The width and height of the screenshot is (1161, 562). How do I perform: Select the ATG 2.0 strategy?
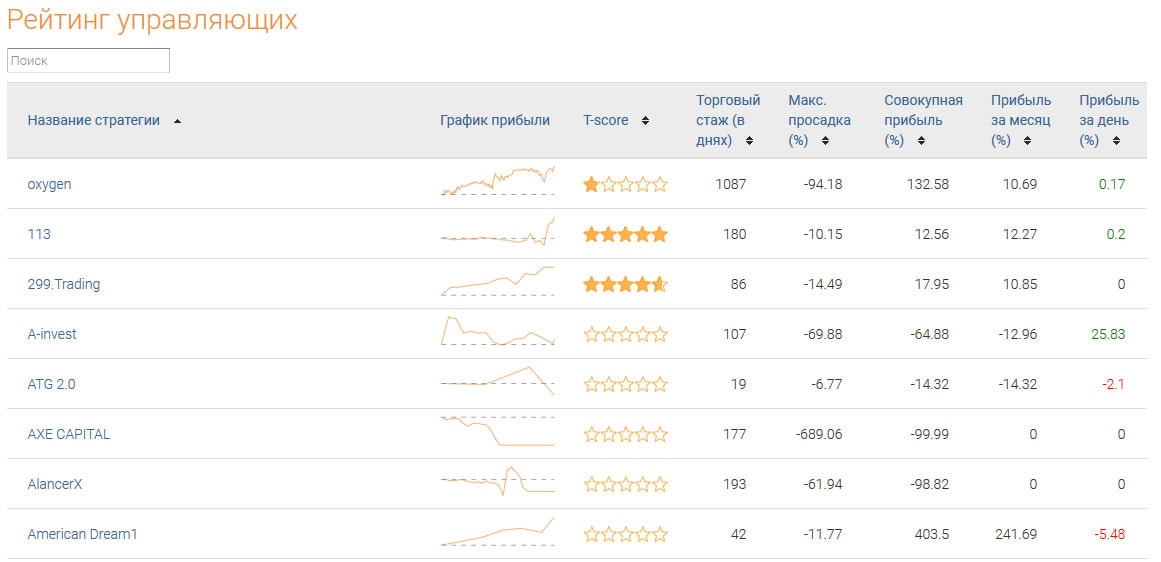tap(51, 384)
